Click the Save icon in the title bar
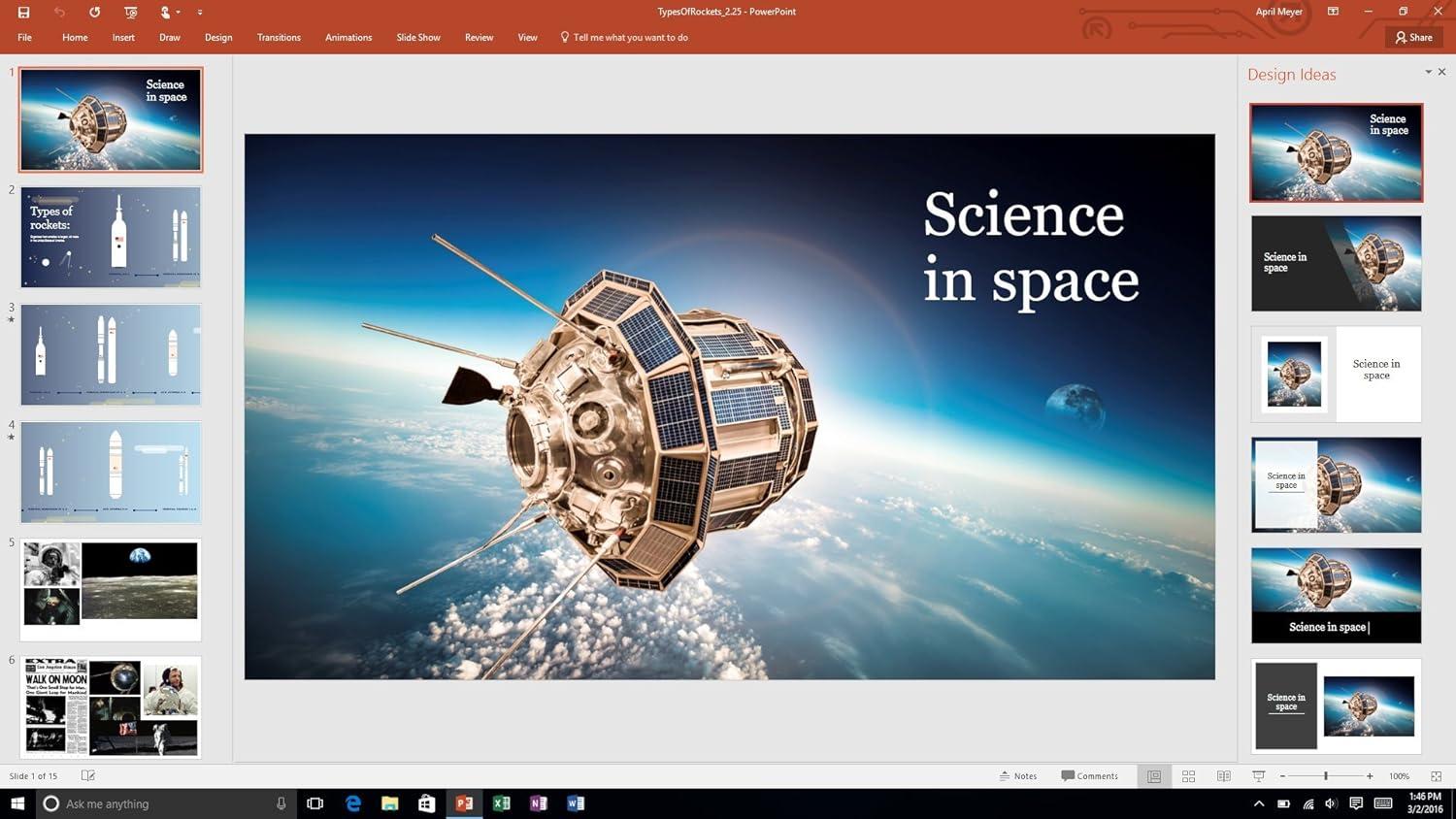Screen dimensions: 1456x819 click(23, 12)
